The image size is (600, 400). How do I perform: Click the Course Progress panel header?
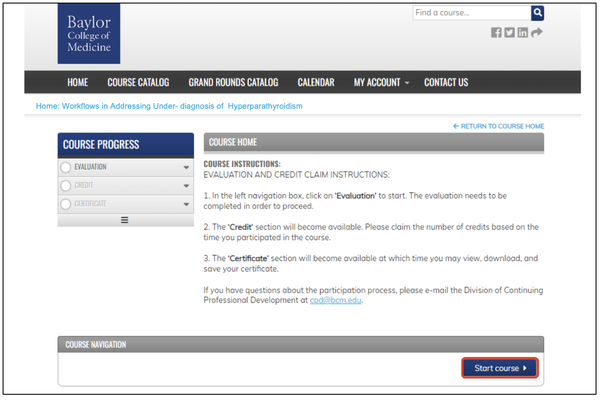click(x=126, y=145)
